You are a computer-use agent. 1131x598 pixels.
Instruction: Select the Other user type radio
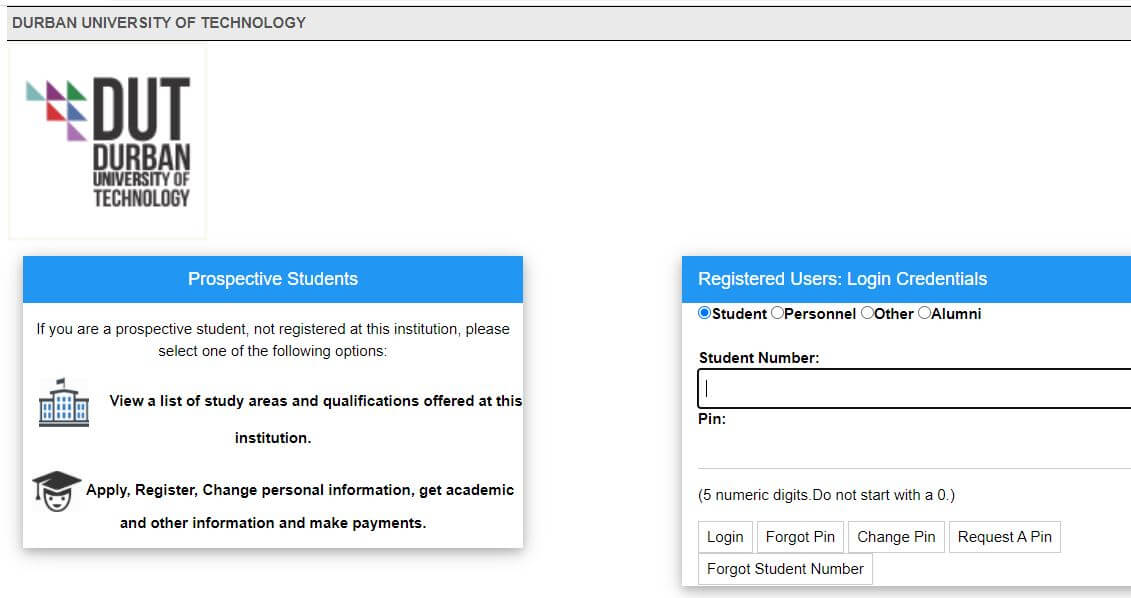pos(867,313)
